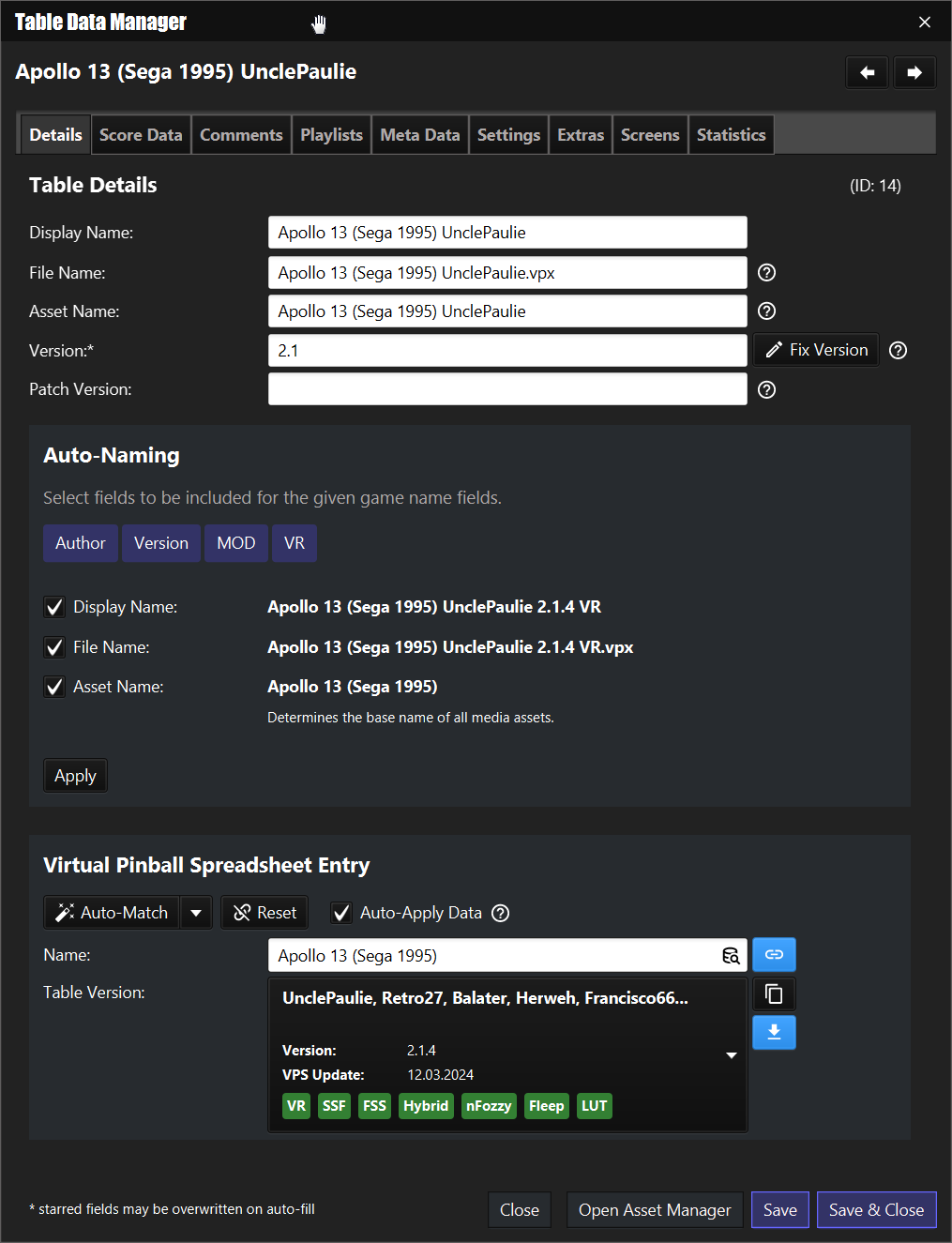
Task: Toggle the Asset Name auto-naming checkbox
Action: (x=54, y=687)
